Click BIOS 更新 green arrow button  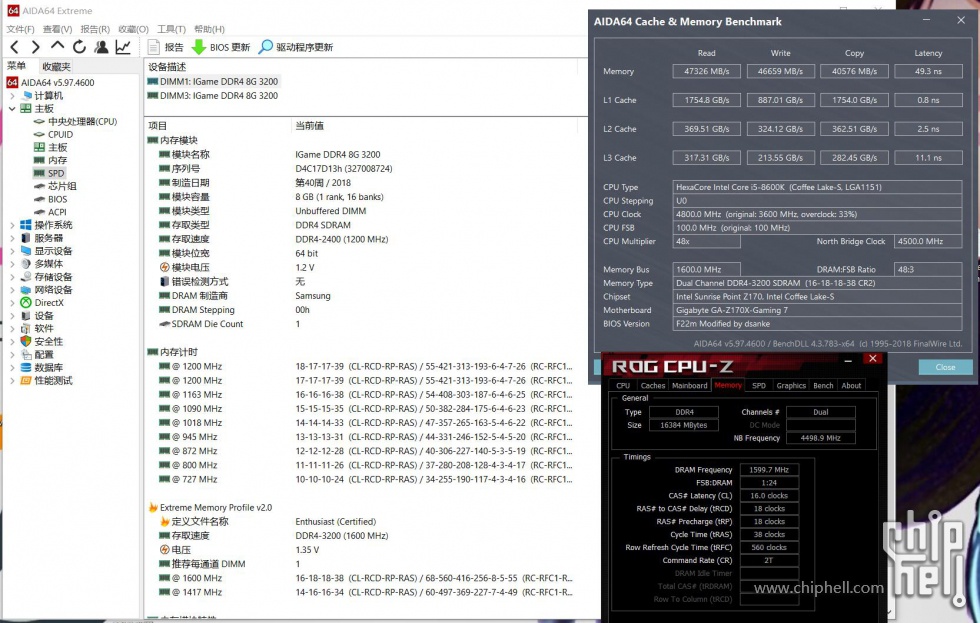[x=221, y=47]
